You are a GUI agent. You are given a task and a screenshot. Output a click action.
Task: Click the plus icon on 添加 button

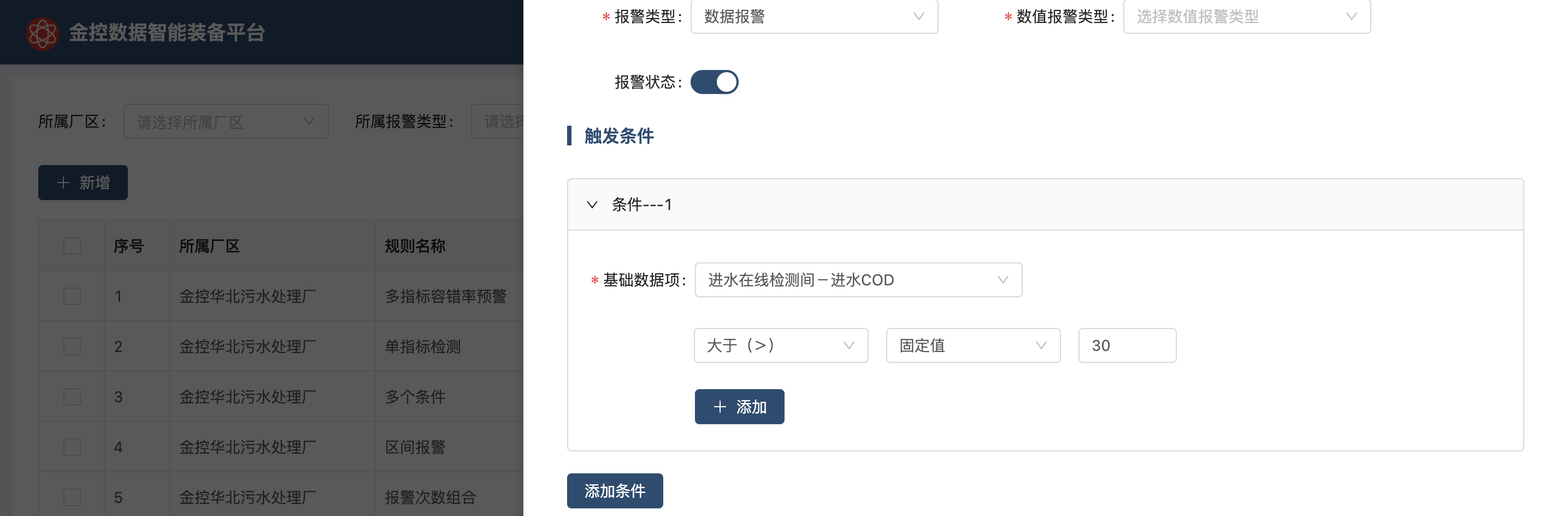coord(720,407)
